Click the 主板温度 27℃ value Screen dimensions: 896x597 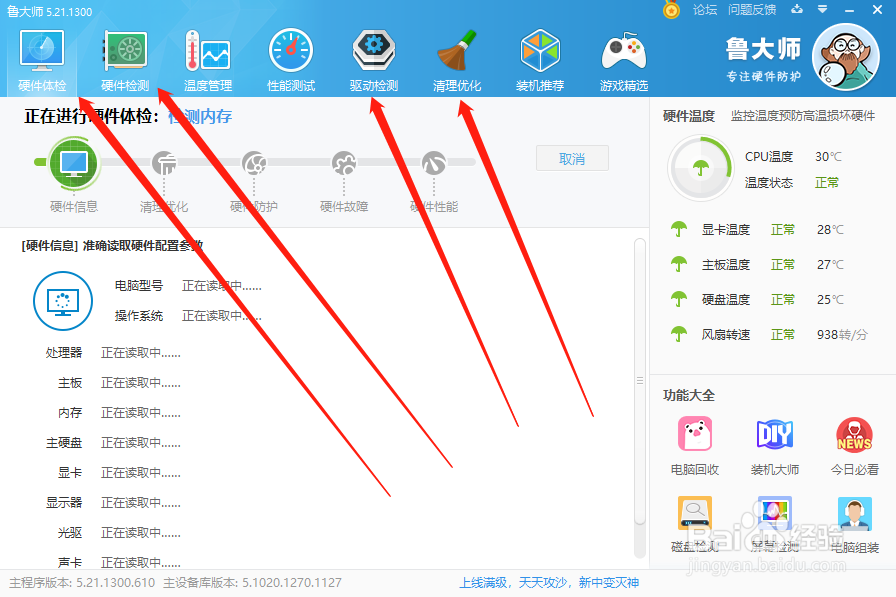click(830, 265)
